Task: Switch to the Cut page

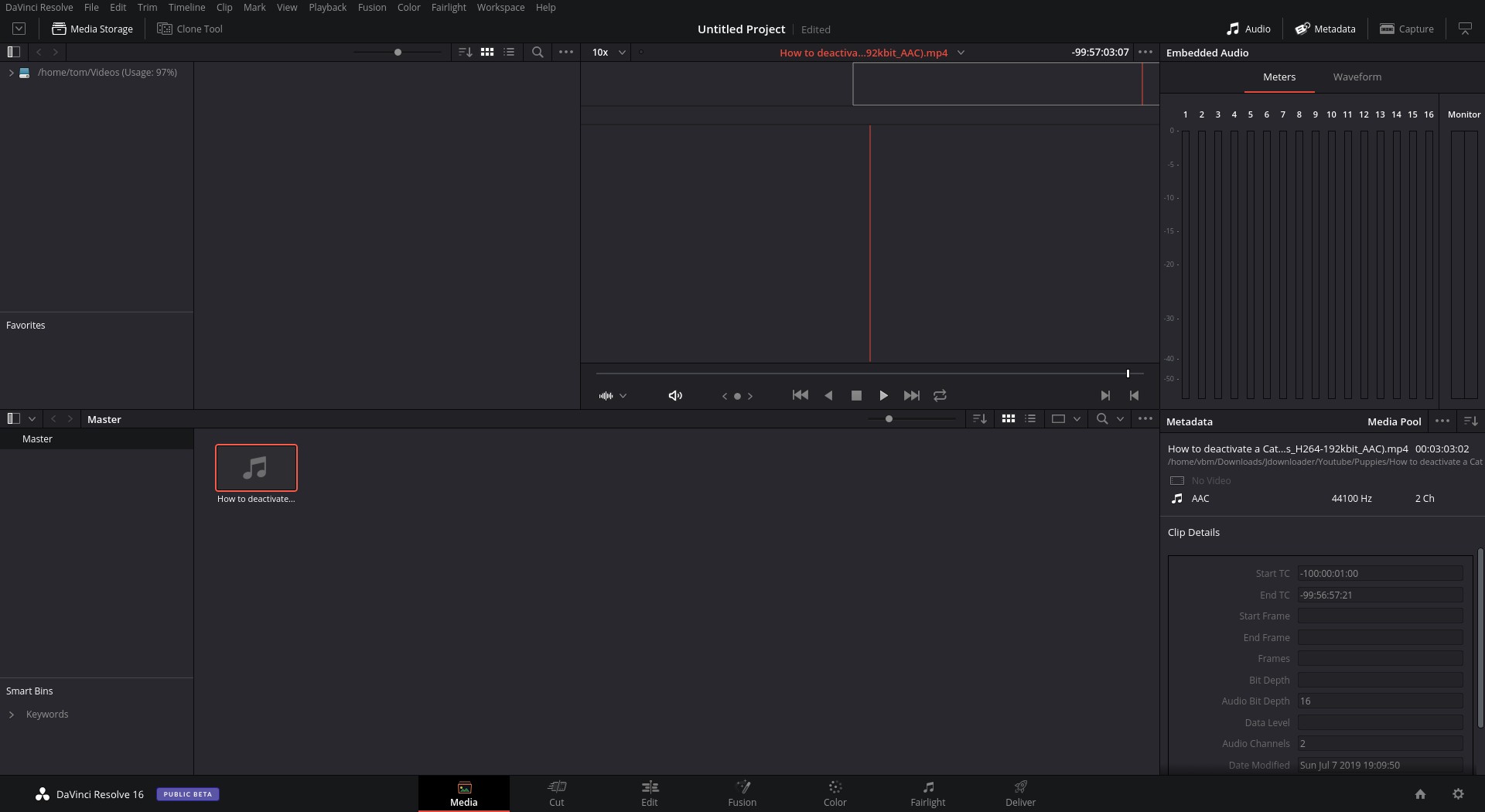Action: click(557, 793)
